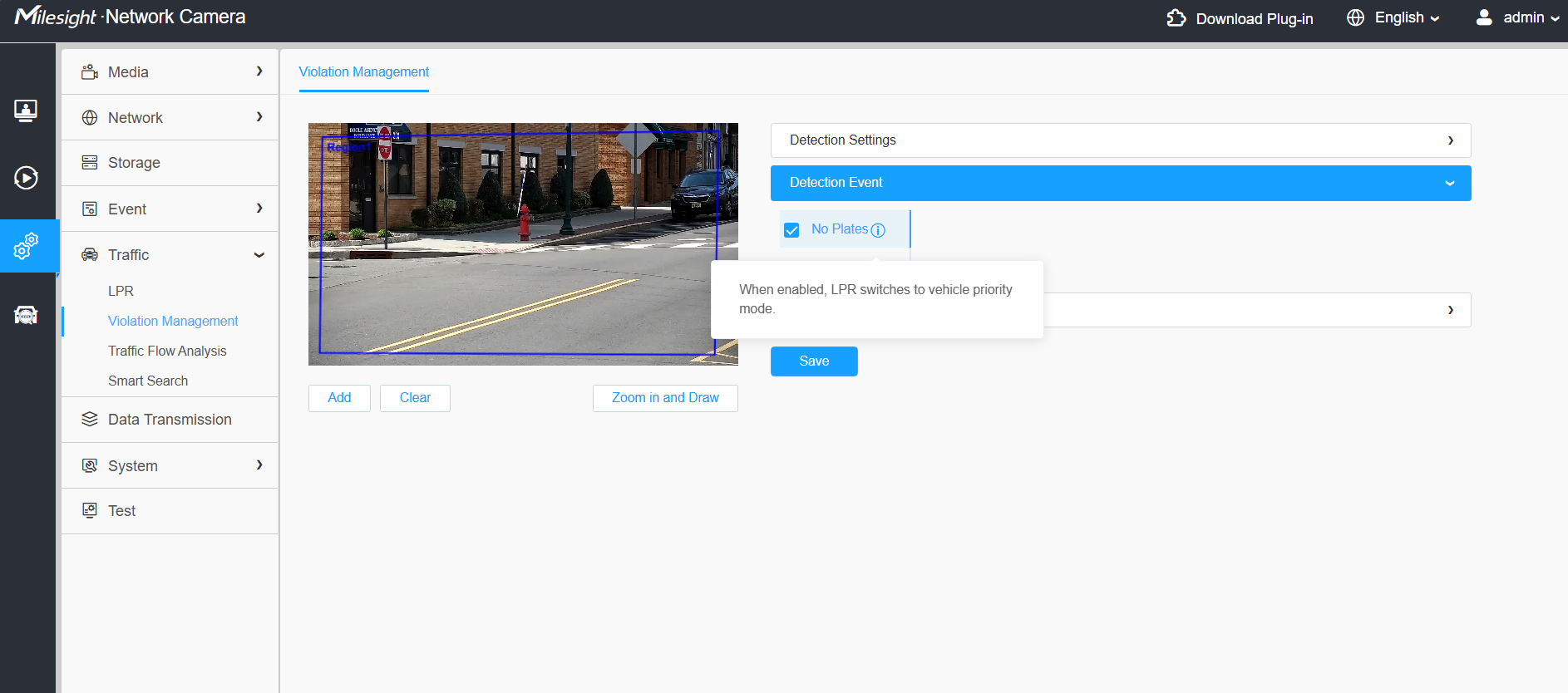Open Smart Search page
Image resolution: width=1568 pixels, height=693 pixels.
[148, 381]
